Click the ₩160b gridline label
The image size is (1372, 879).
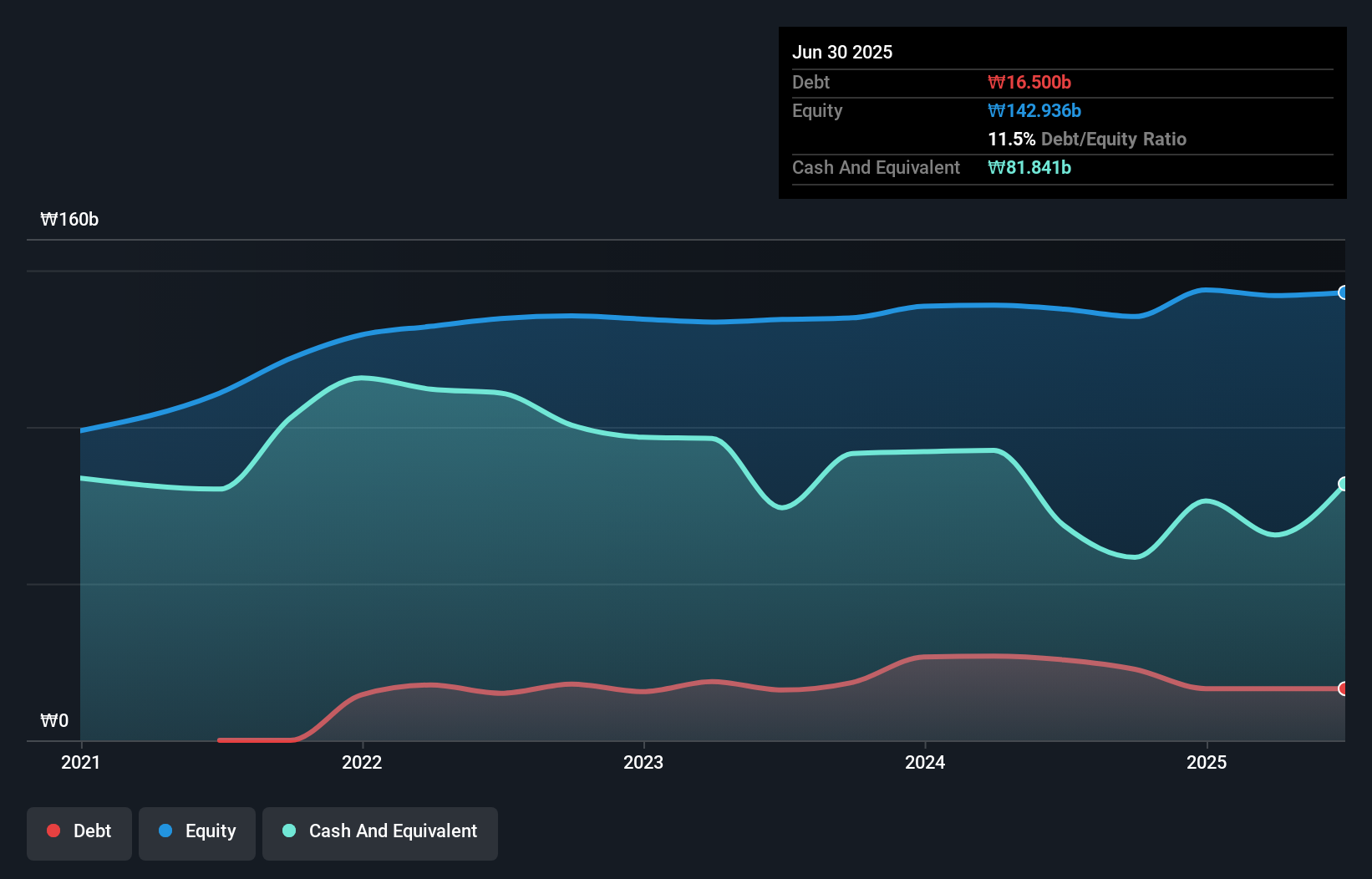(x=70, y=220)
